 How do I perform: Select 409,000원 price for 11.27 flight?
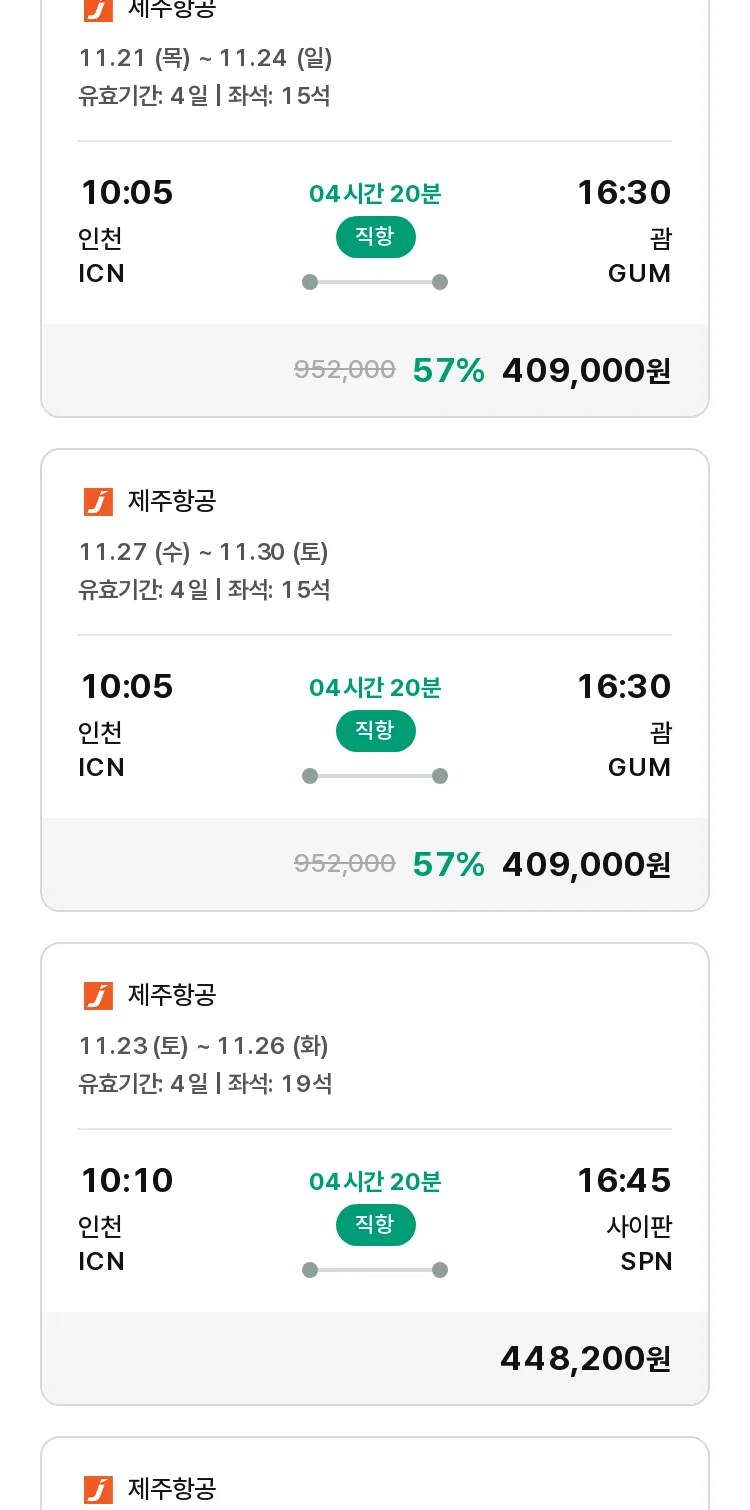[x=586, y=864]
